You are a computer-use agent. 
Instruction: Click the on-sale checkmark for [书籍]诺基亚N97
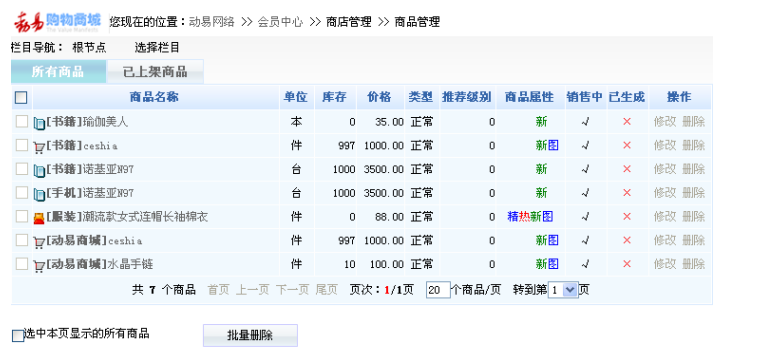coord(585,169)
